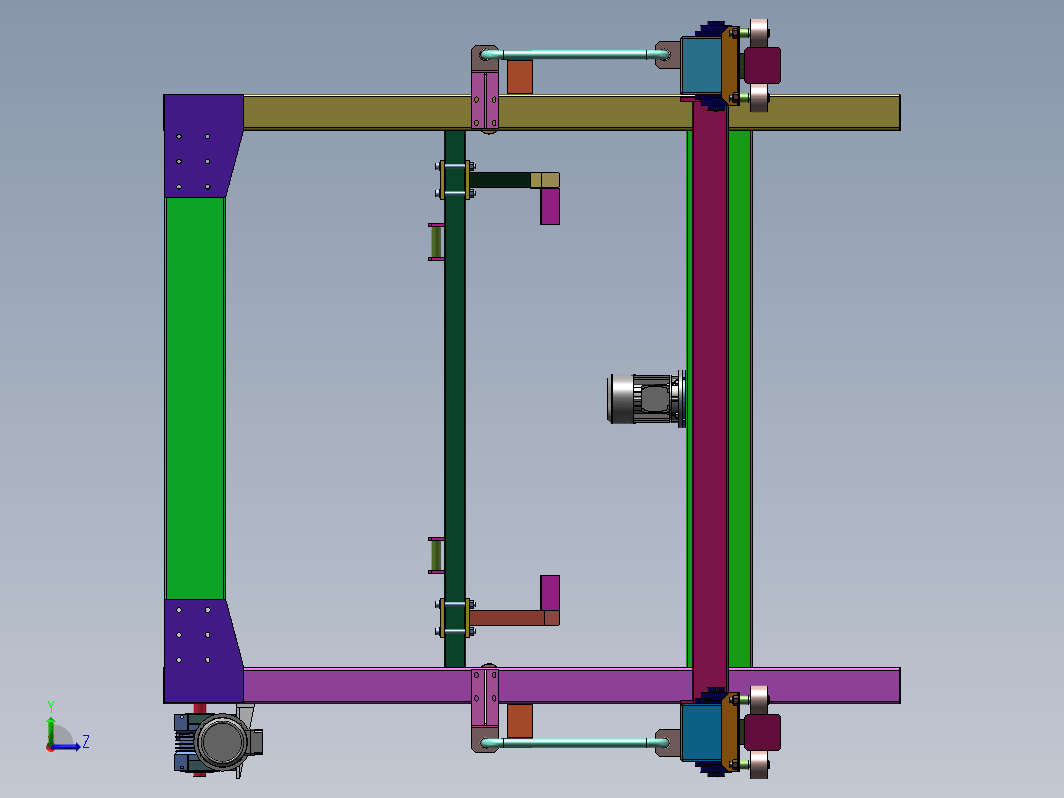
Task: Select the lower magenta stop block
Action: click(x=550, y=593)
